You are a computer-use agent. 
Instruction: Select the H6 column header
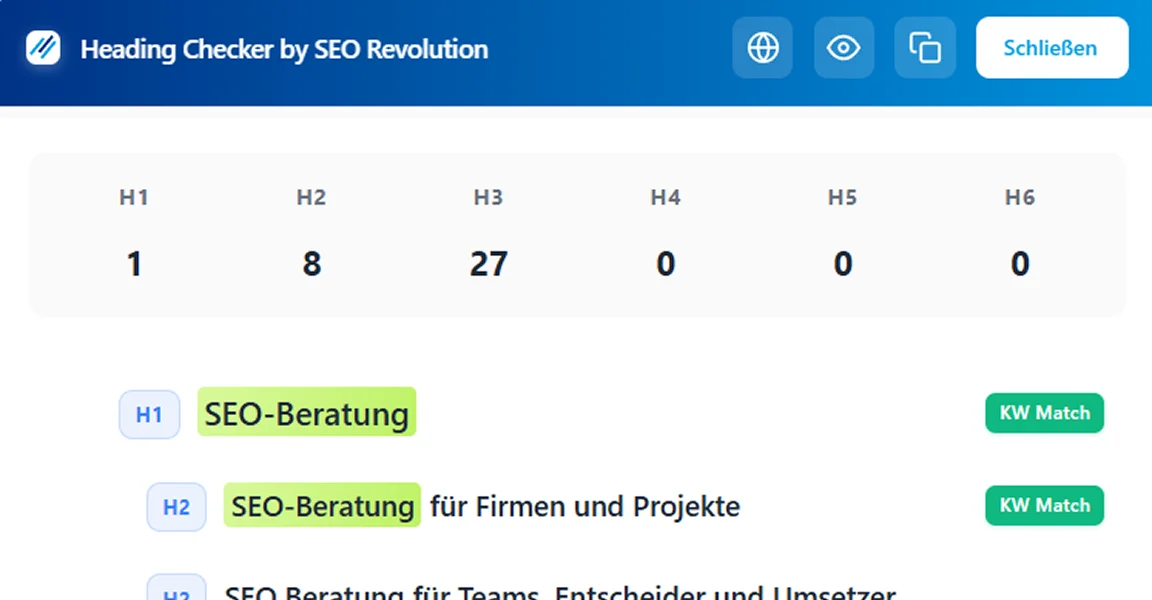tap(1020, 197)
